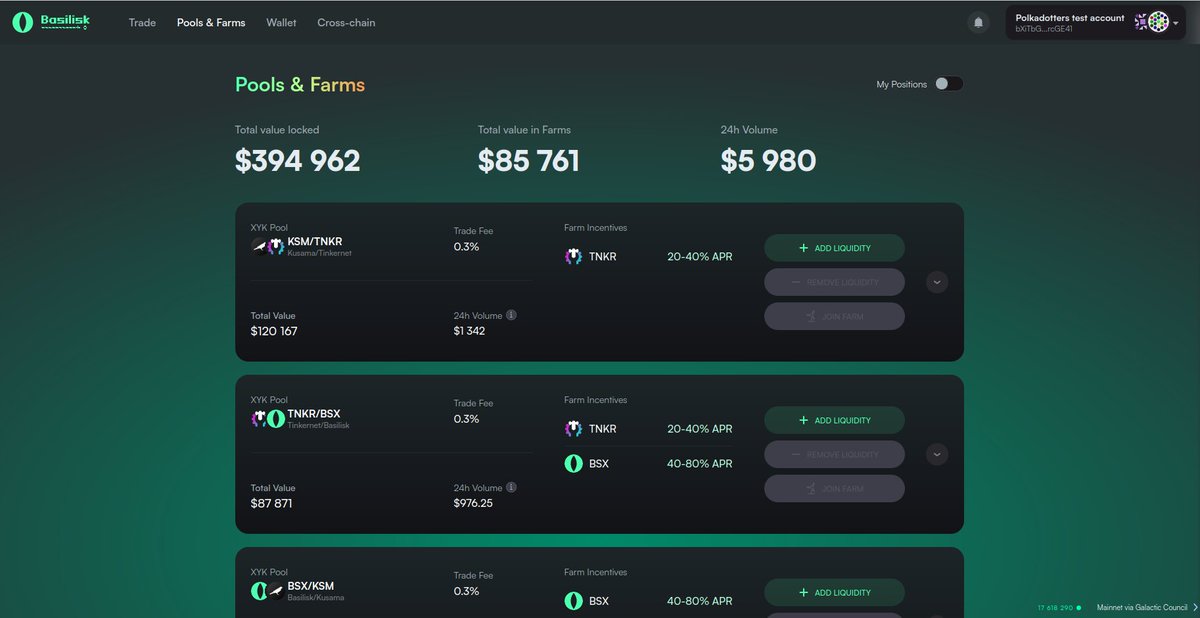Screen dimensions: 1200x618
Task: Add liquidity to BSX/KSM pool
Action: tap(834, 592)
